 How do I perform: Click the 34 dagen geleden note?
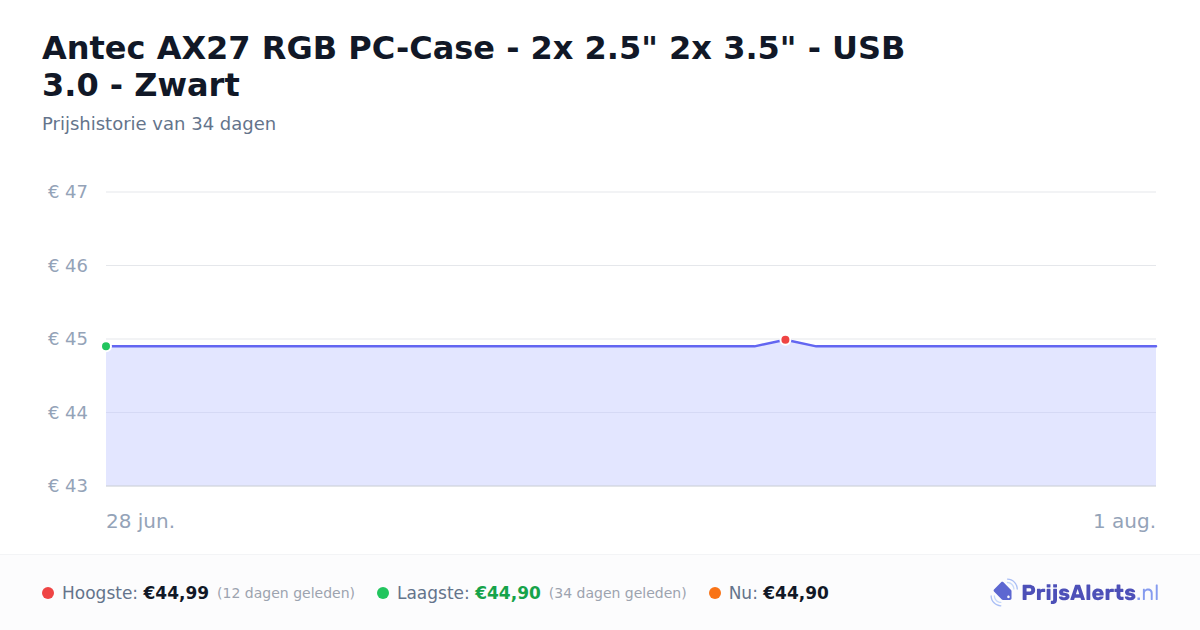coord(618,593)
